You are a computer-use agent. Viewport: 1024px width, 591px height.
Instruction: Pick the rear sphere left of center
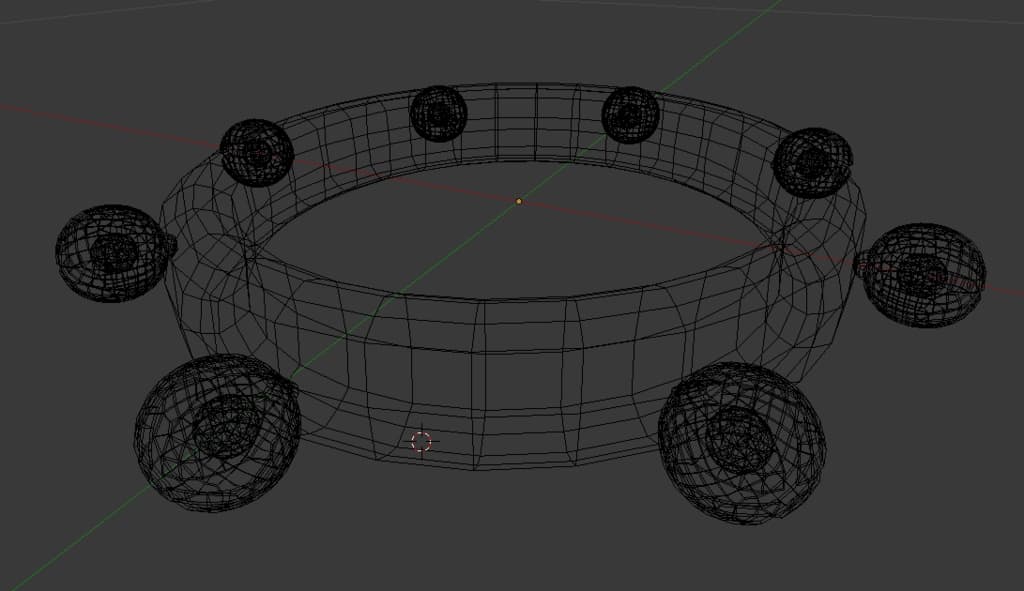coord(438,114)
